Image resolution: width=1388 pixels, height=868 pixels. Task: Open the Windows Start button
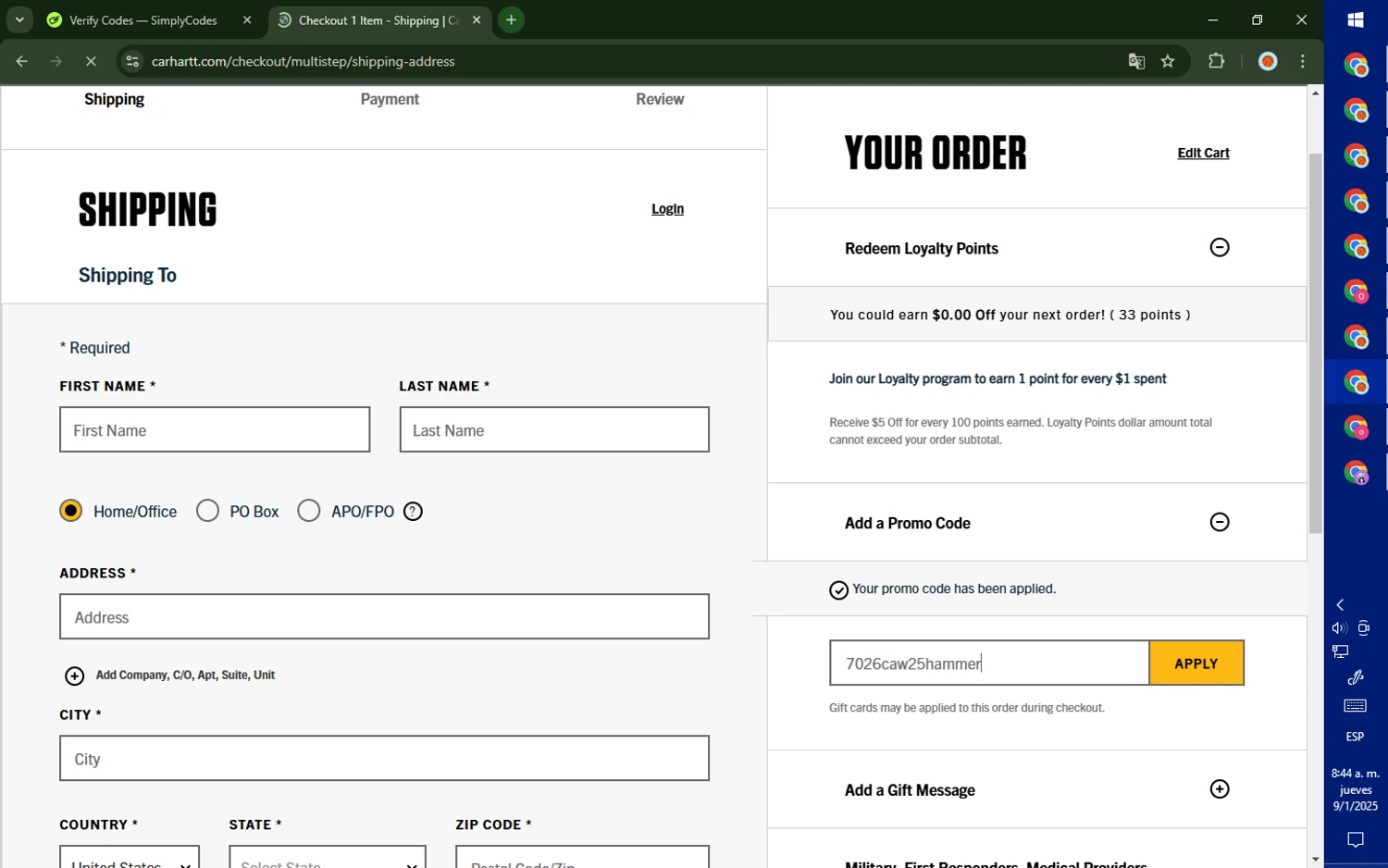(x=1356, y=19)
